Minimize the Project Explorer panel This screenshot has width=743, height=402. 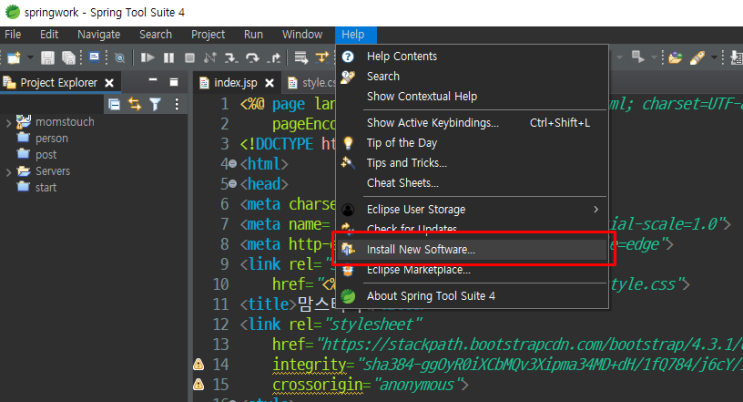click(x=153, y=81)
